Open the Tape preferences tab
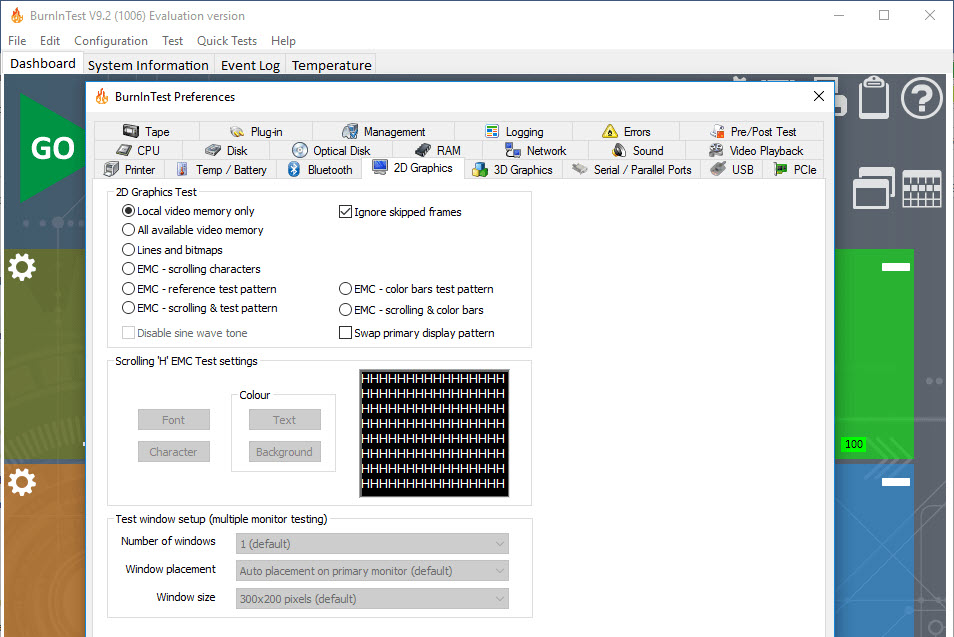954x637 pixels. [147, 131]
